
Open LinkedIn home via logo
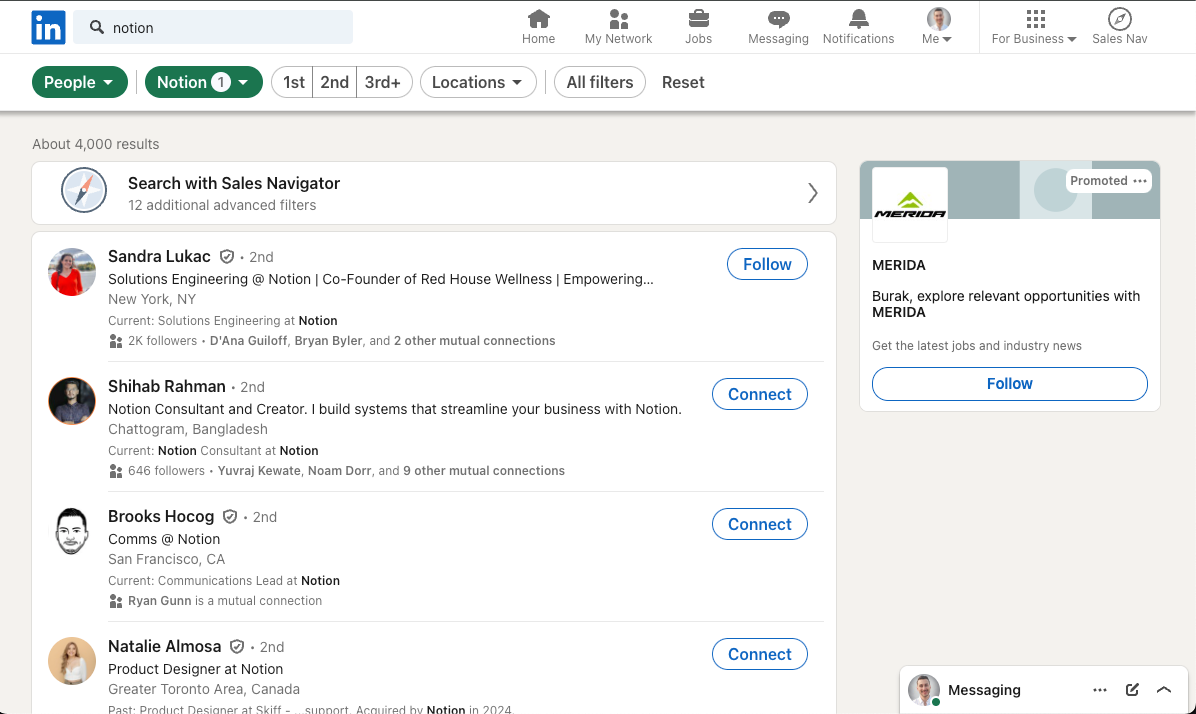[48, 27]
